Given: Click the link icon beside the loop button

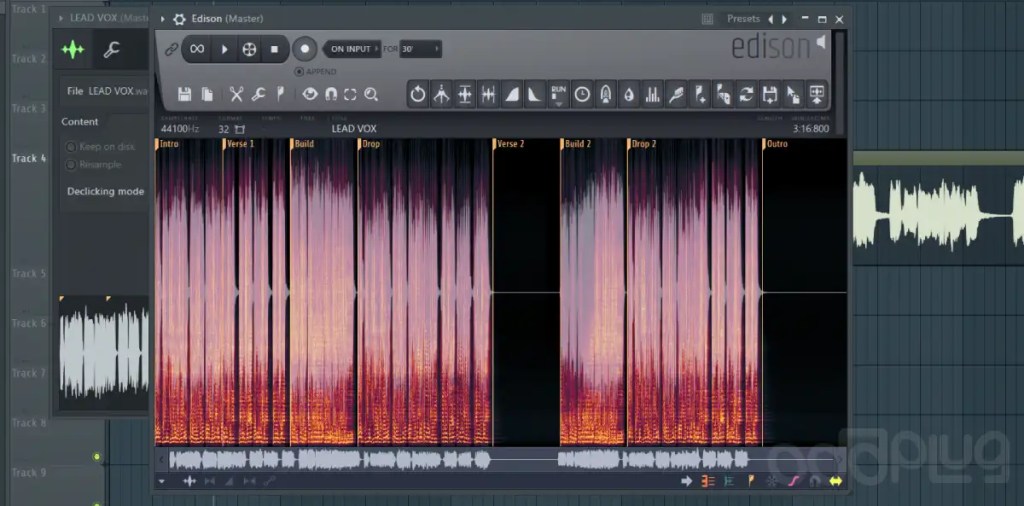Looking at the screenshot, I should [171, 49].
